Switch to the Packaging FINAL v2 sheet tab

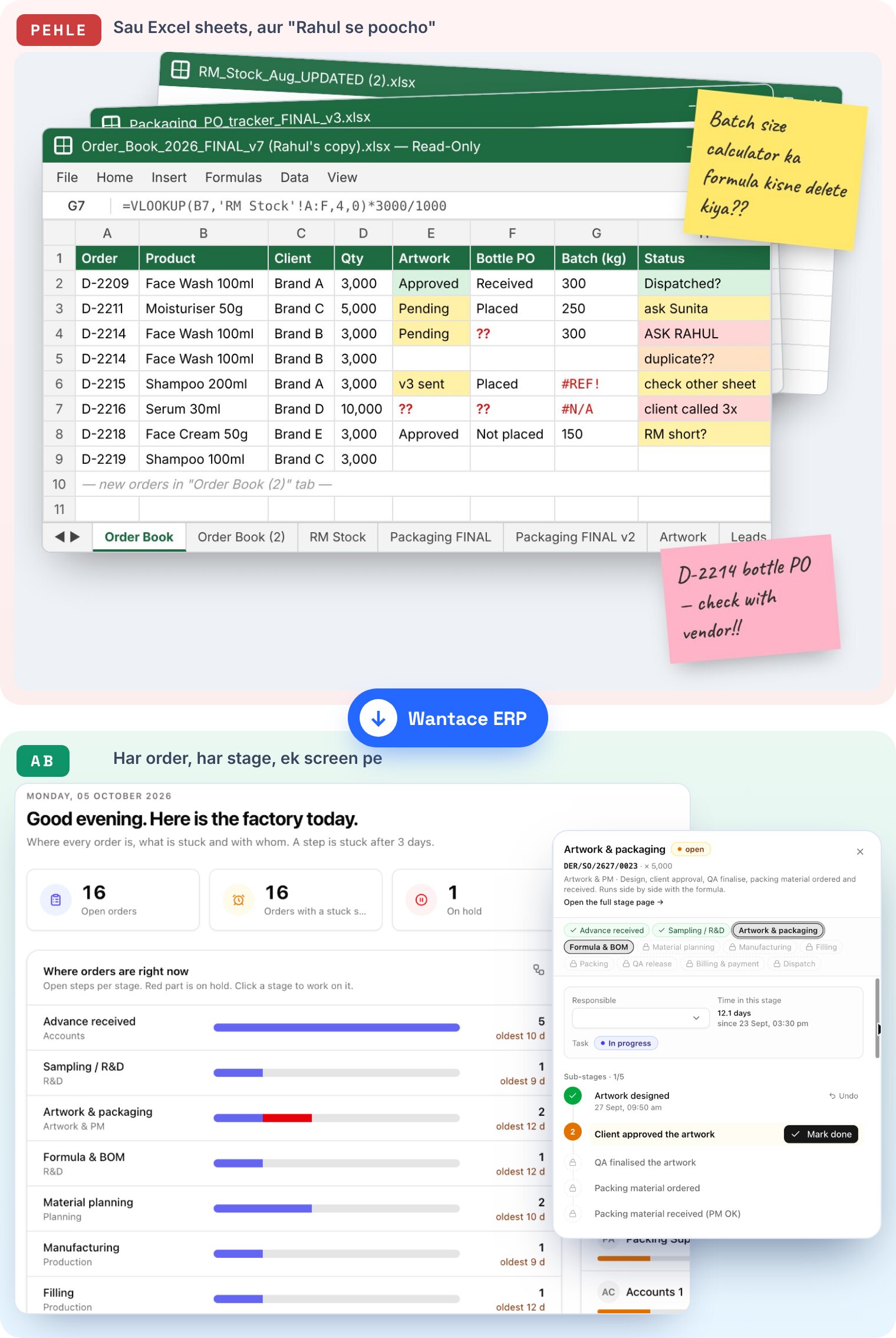click(x=575, y=537)
